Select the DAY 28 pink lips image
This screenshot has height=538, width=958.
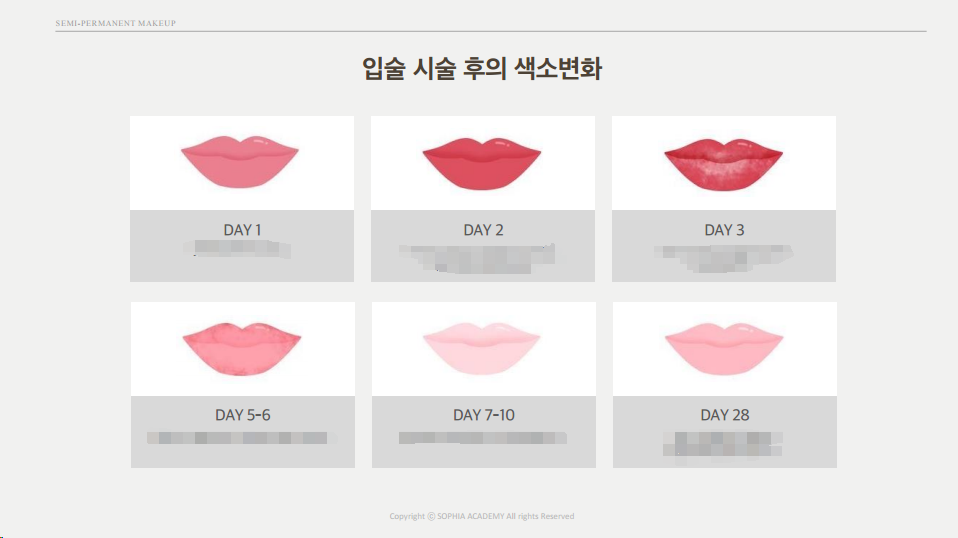coord(724,349)
